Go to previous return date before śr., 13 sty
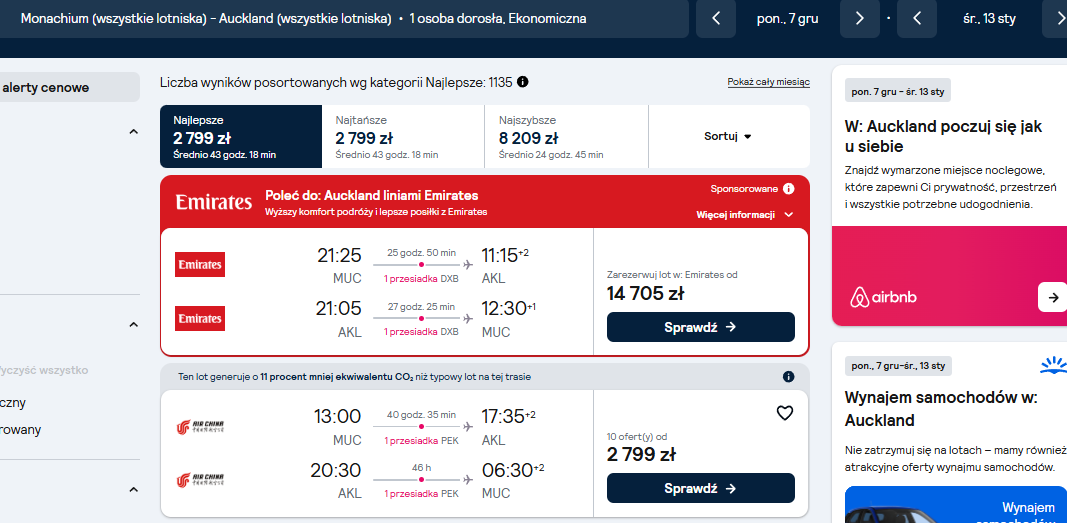Image resolution: width=1067 pixels, height=523 pixels. [x=917, y=18]
